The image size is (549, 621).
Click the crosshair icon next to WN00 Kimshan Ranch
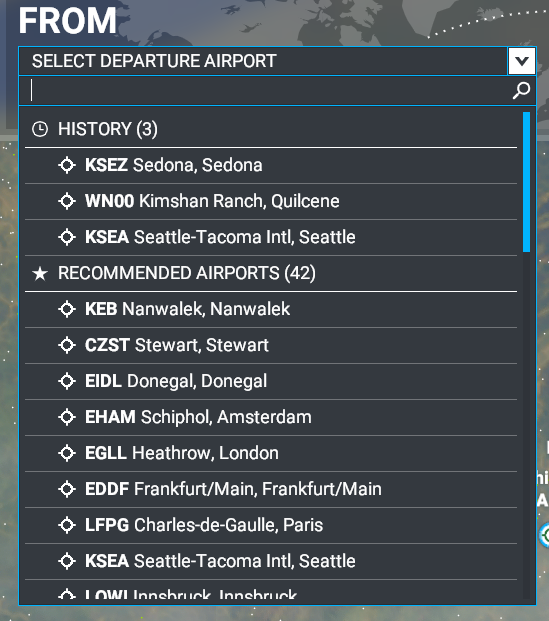[67, 201]
